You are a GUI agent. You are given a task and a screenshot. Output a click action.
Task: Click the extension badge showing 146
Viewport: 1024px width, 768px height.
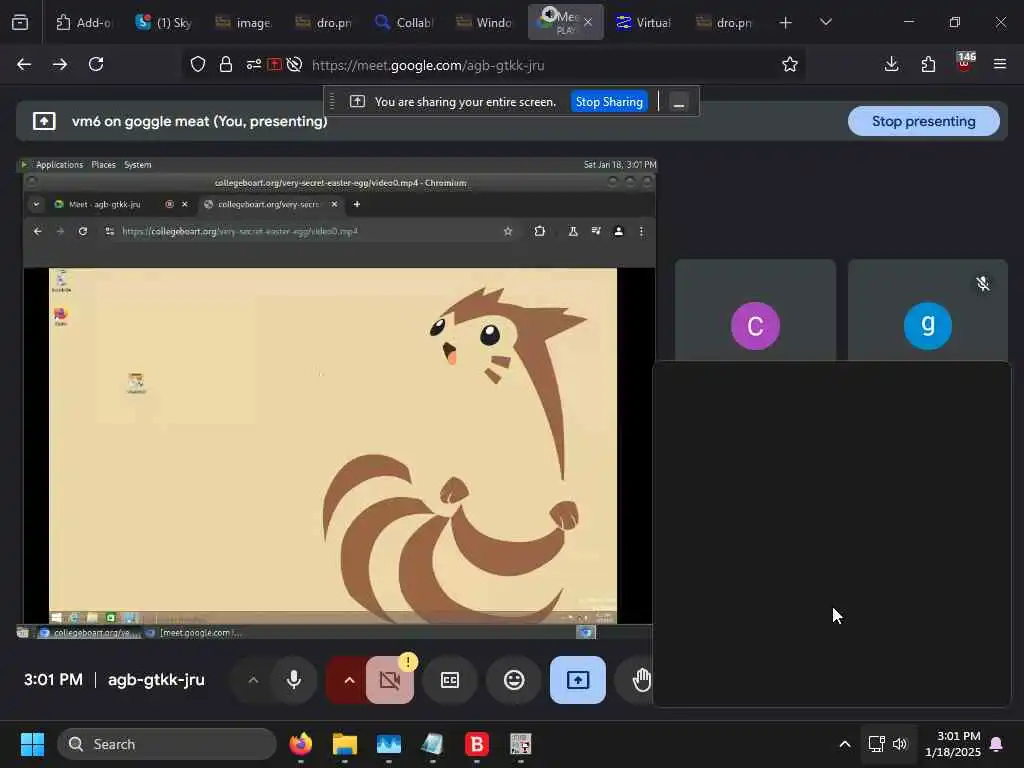click(965, 62)
